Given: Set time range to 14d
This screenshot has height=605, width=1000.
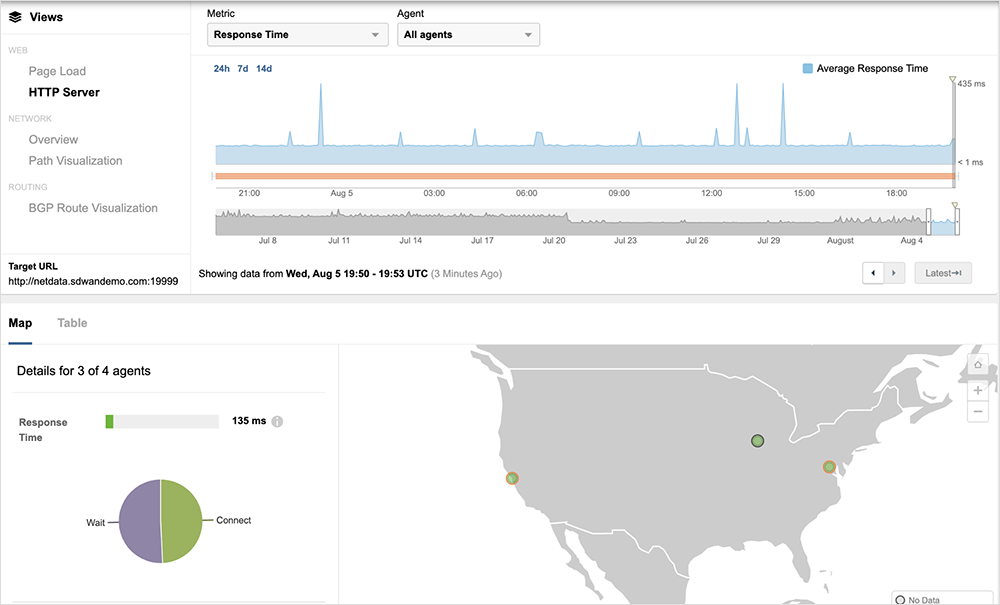Looking at the screenshot, I should click(264, 69).
